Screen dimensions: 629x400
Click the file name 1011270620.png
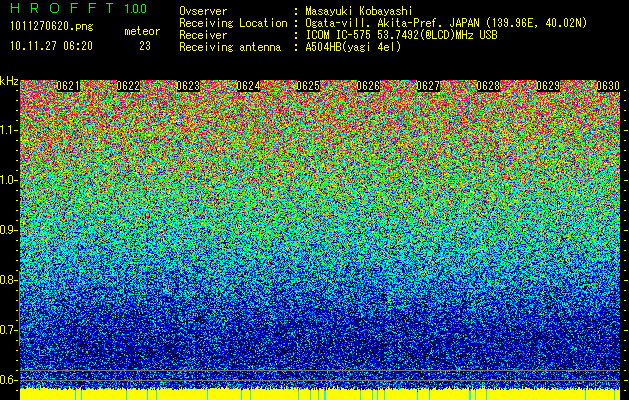52,26
